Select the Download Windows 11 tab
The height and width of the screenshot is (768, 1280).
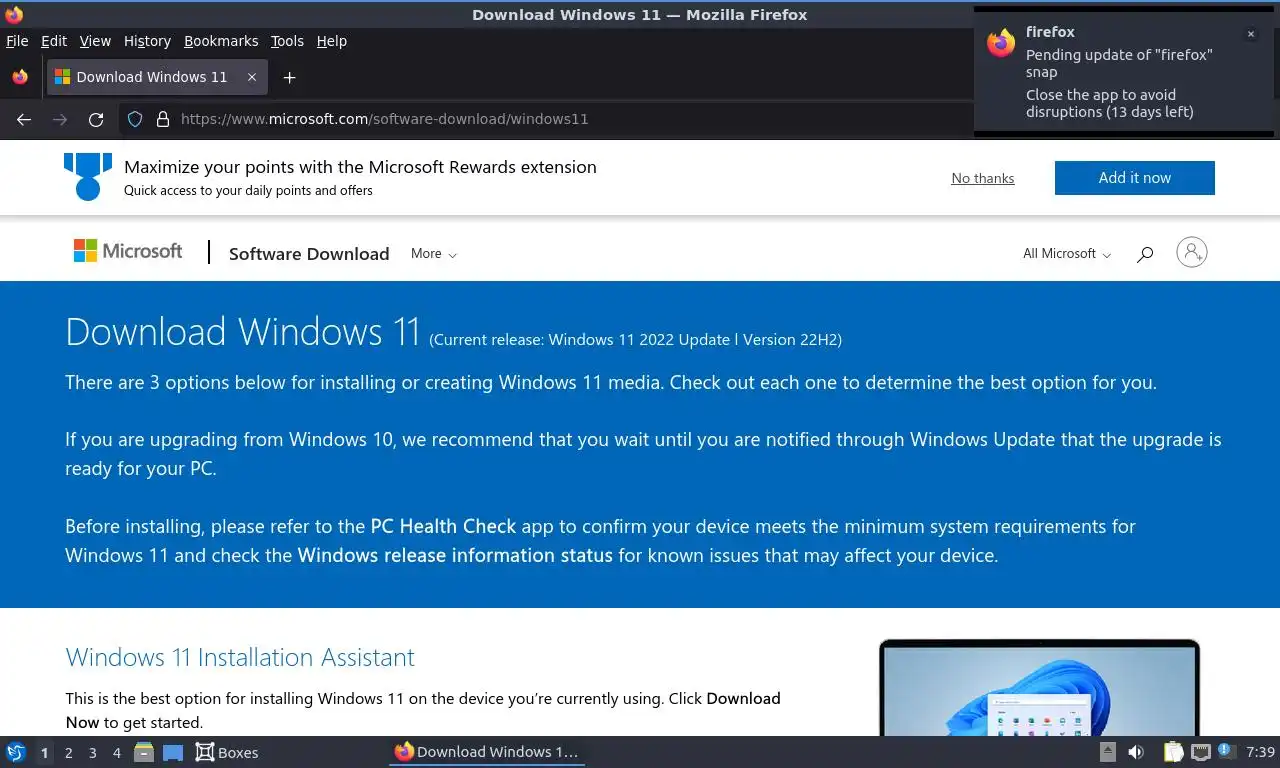coord(156,77)
